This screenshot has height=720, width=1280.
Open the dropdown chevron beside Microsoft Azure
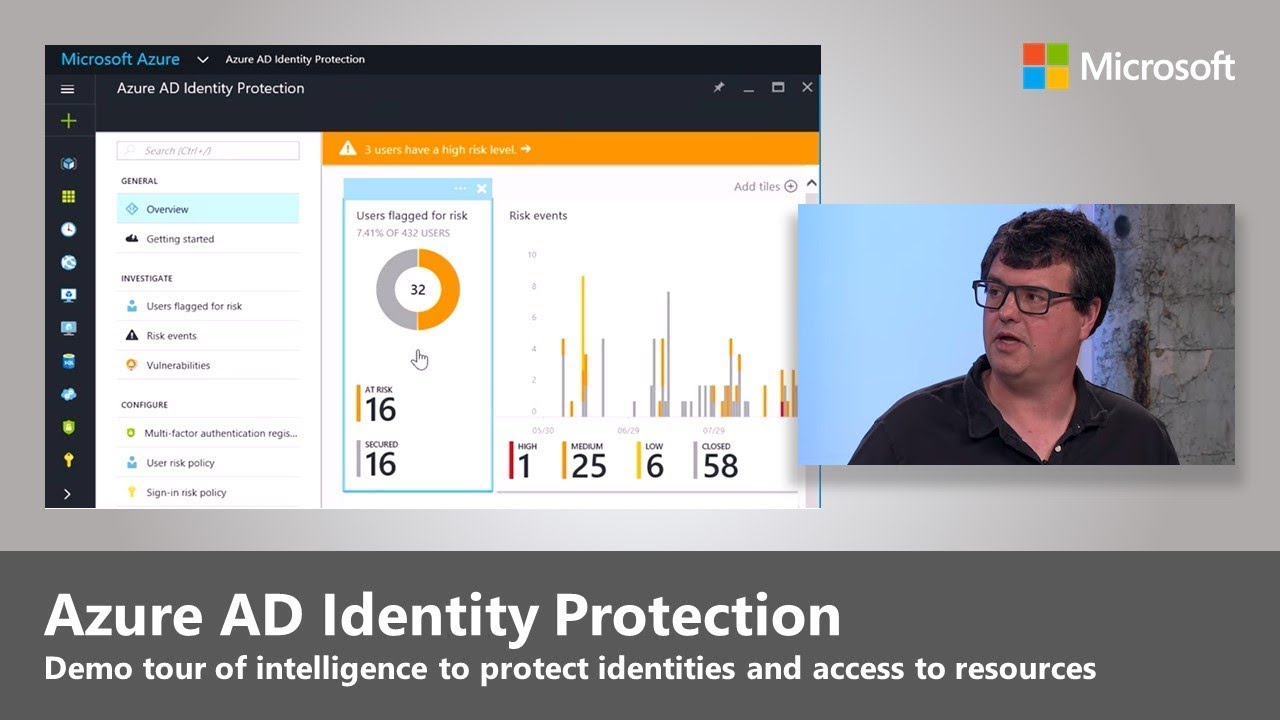tap(202, 60)
